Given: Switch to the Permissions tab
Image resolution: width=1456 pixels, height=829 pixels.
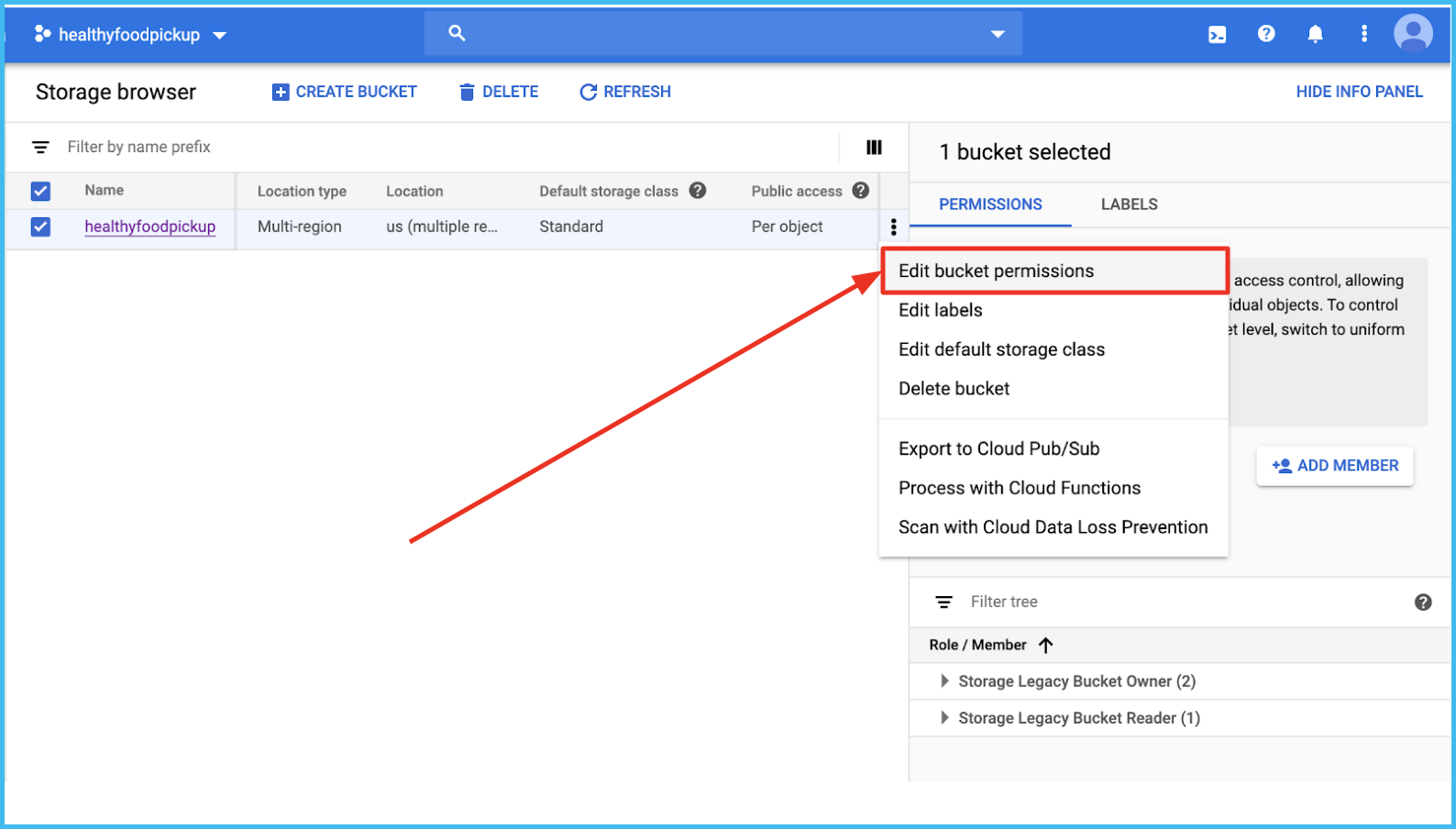Looking at the screenshot, I should 990,204.
